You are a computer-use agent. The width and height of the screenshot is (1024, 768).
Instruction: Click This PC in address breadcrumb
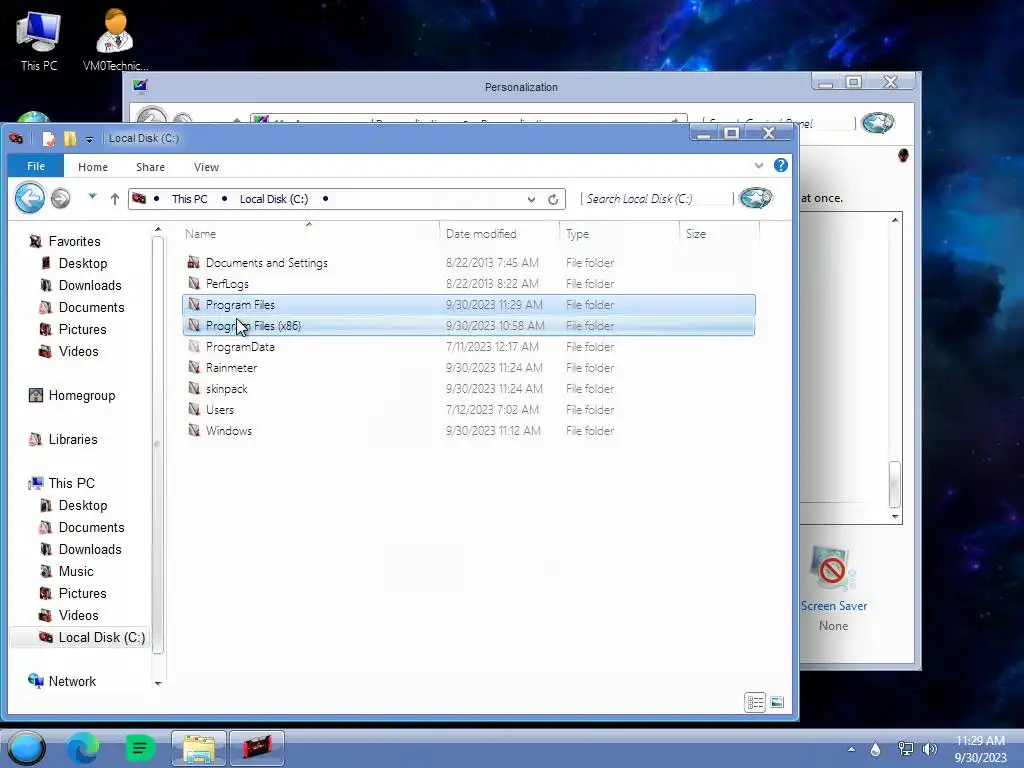[189, 199]
